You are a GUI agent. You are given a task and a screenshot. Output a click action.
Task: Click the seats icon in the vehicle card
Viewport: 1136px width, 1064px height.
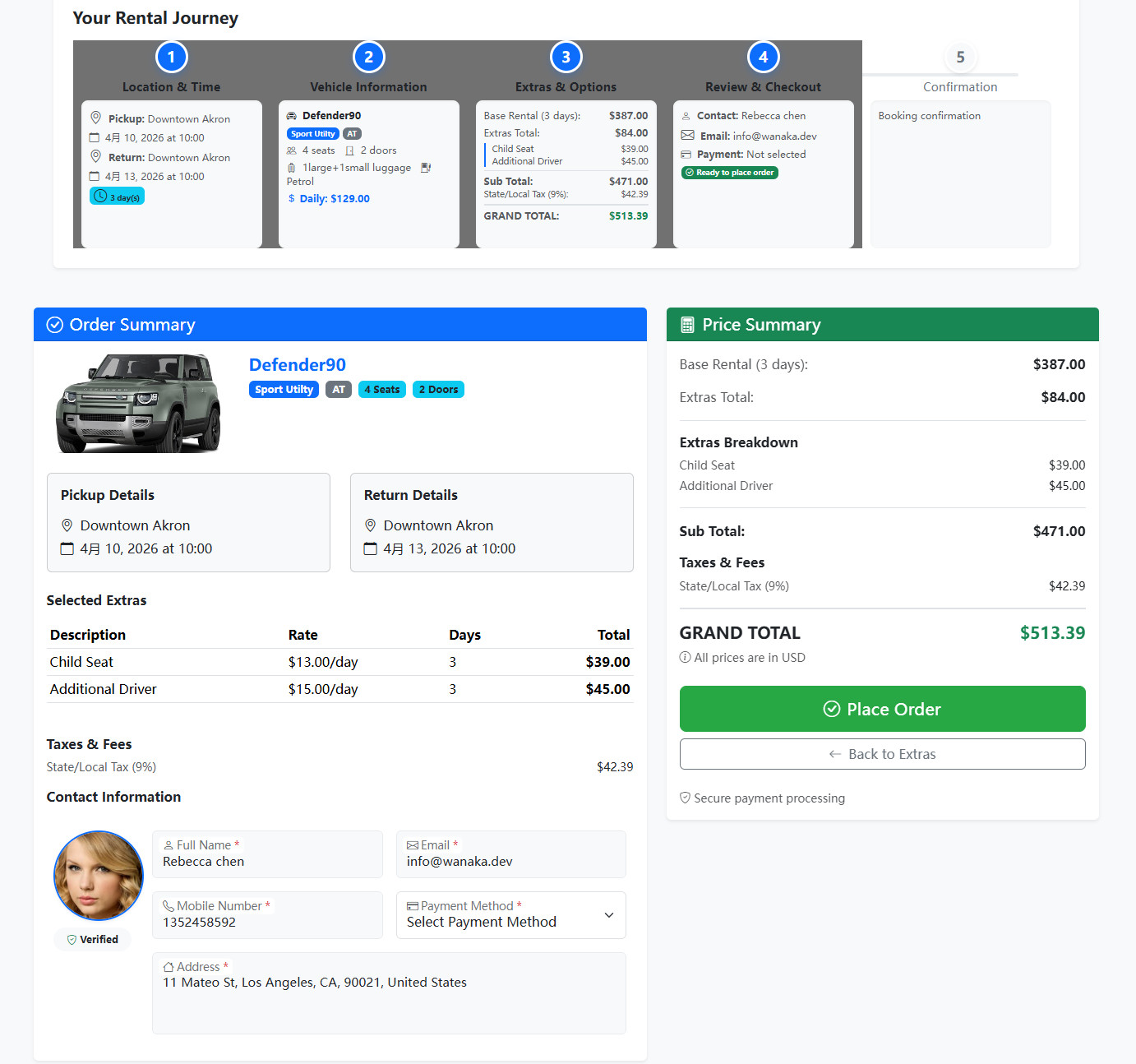pyautogui.click(x=291, y=150)
